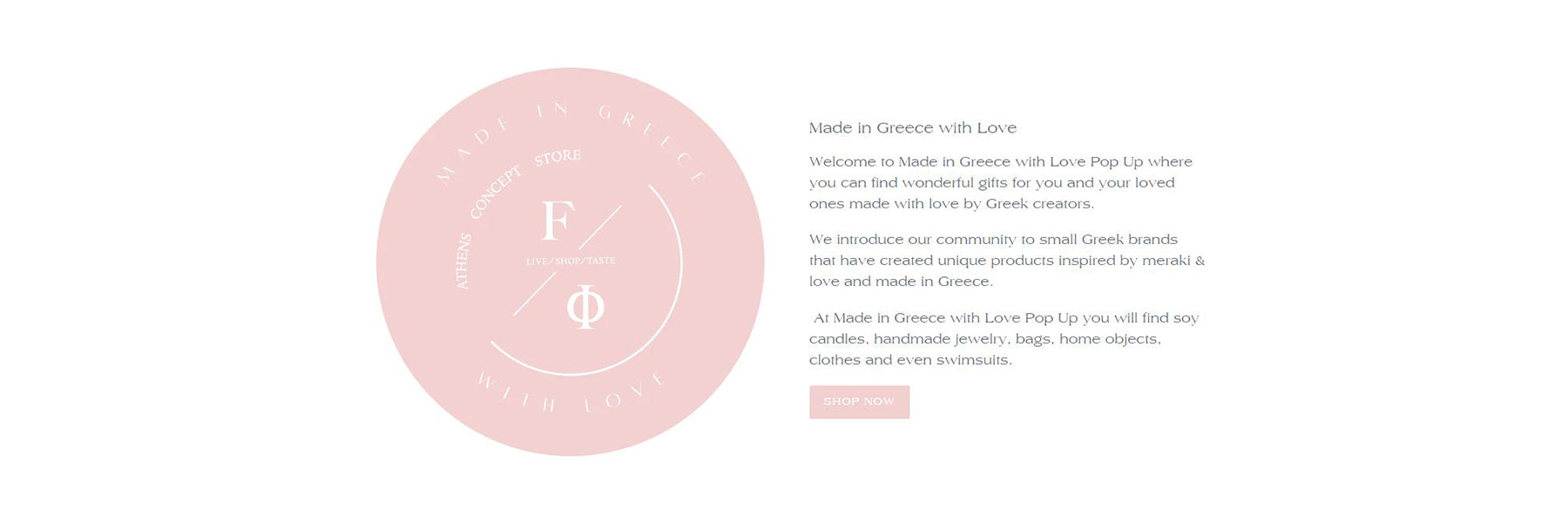The height and width of the screenshot is (523, 1568).
Task: Click the 'Made in Greece with Love' heading
Action: (912, 128)
